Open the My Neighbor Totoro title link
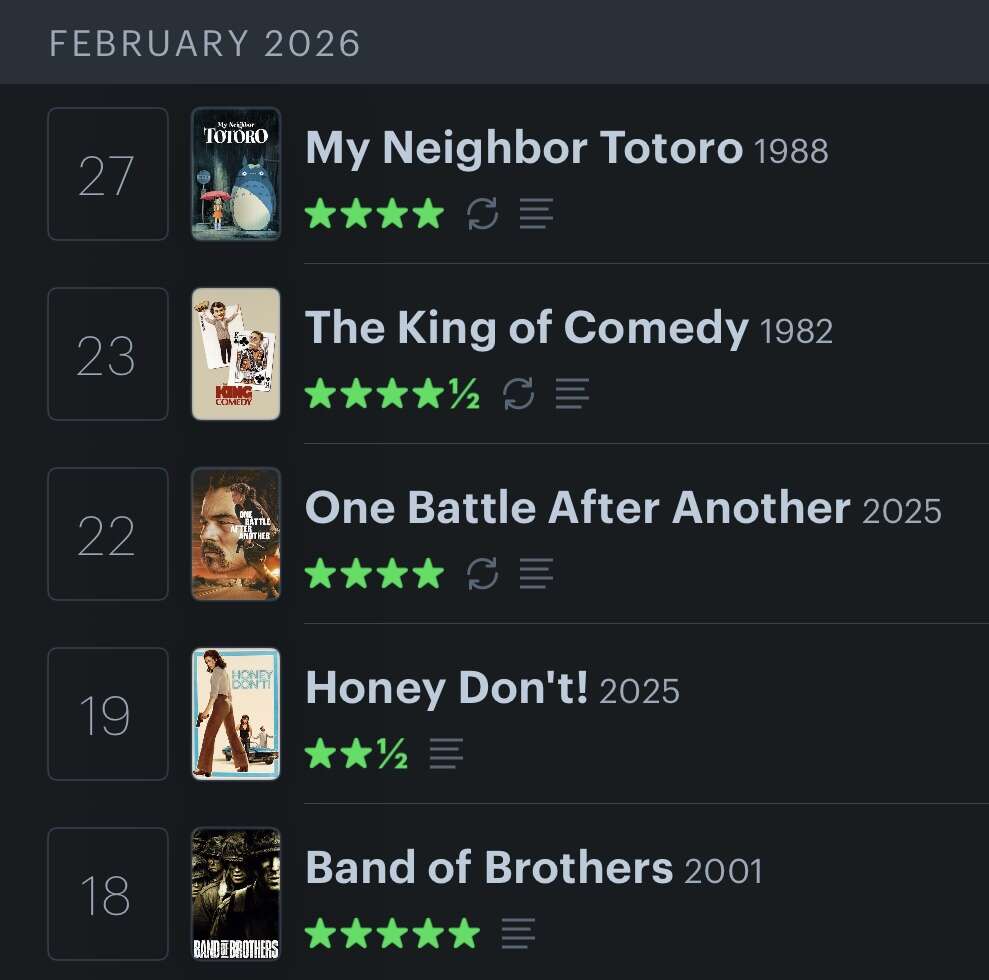Viewport: 989px width, 980px height. point(523,148)
